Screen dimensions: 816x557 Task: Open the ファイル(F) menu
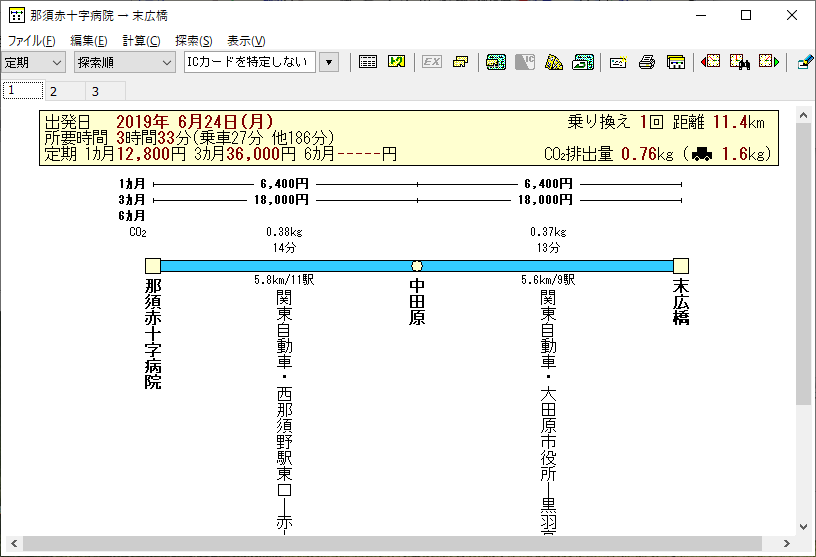coord(32,41)
